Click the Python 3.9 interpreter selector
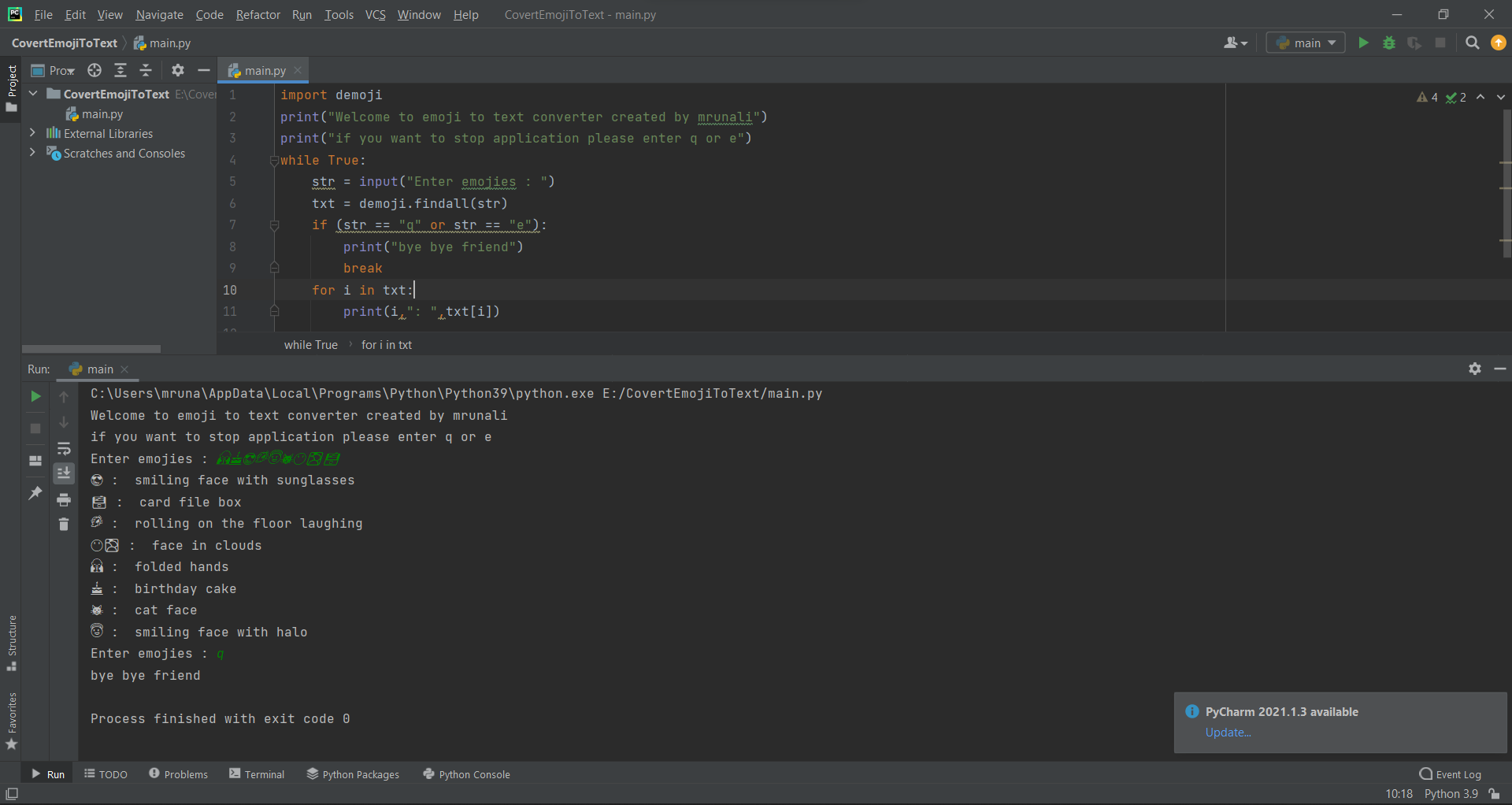This screenshot has width=1512, height=805. click(x=1451, y=794)
